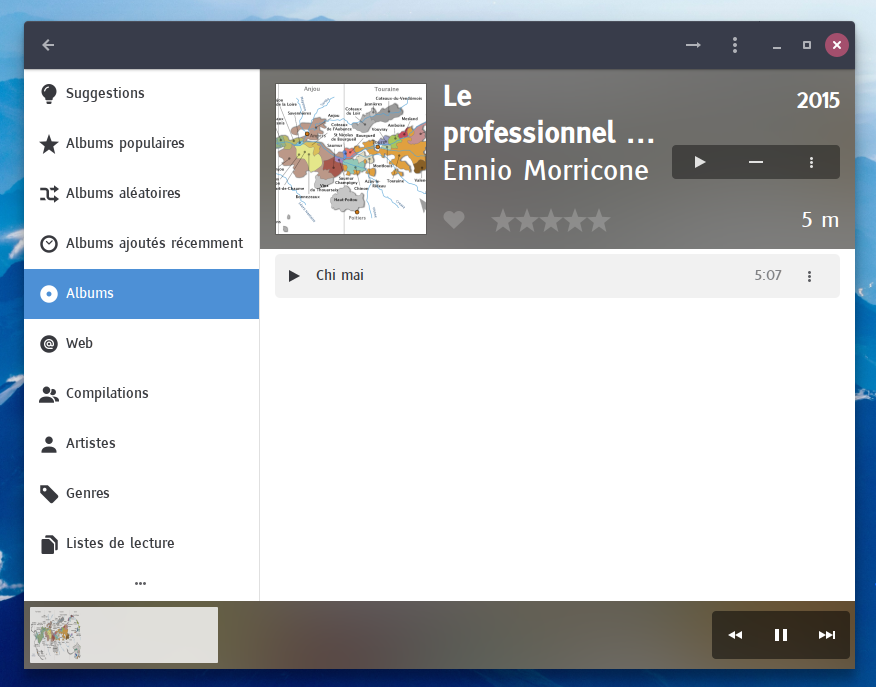Open the main menu in header bar
The image size is (876, 687).
tap(735, 45)
